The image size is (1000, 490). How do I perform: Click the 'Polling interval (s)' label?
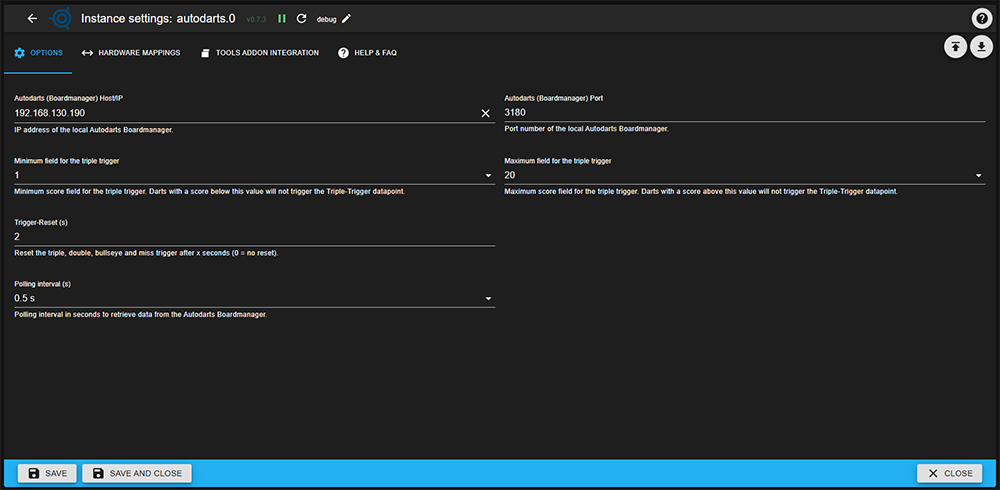click(x=42, y=284)
